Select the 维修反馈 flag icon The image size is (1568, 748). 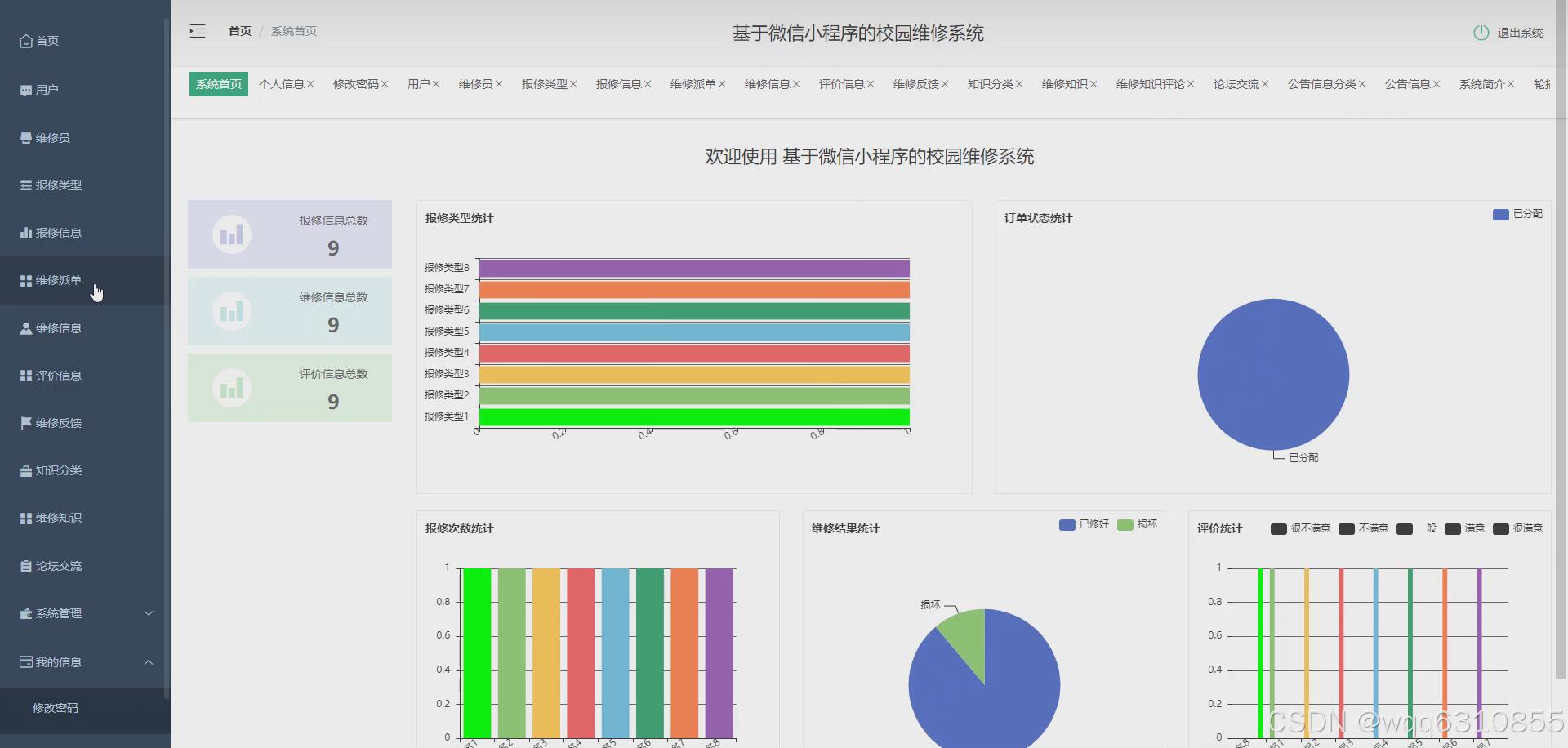24,422
